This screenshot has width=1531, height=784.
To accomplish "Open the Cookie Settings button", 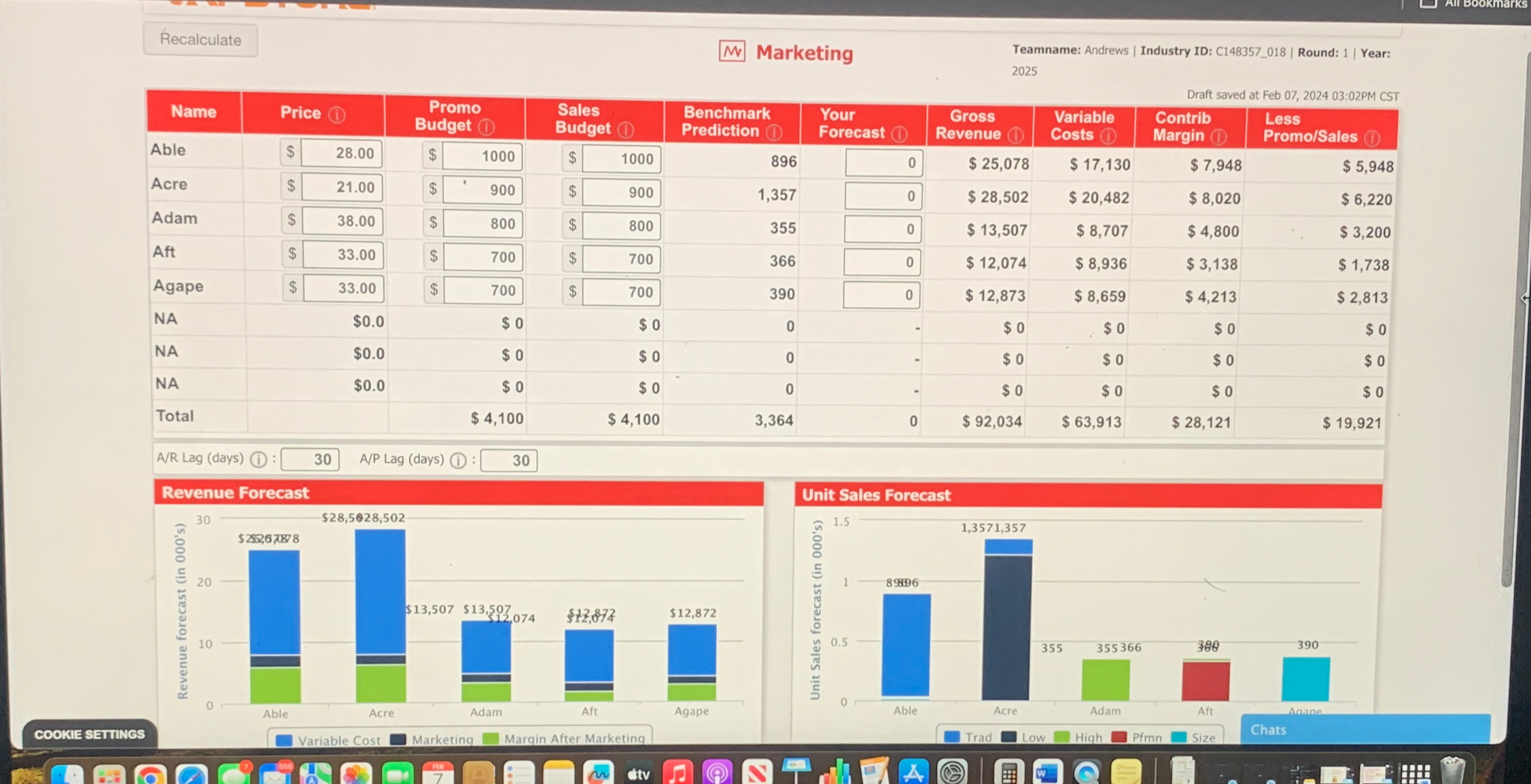I will coord(90,734).
